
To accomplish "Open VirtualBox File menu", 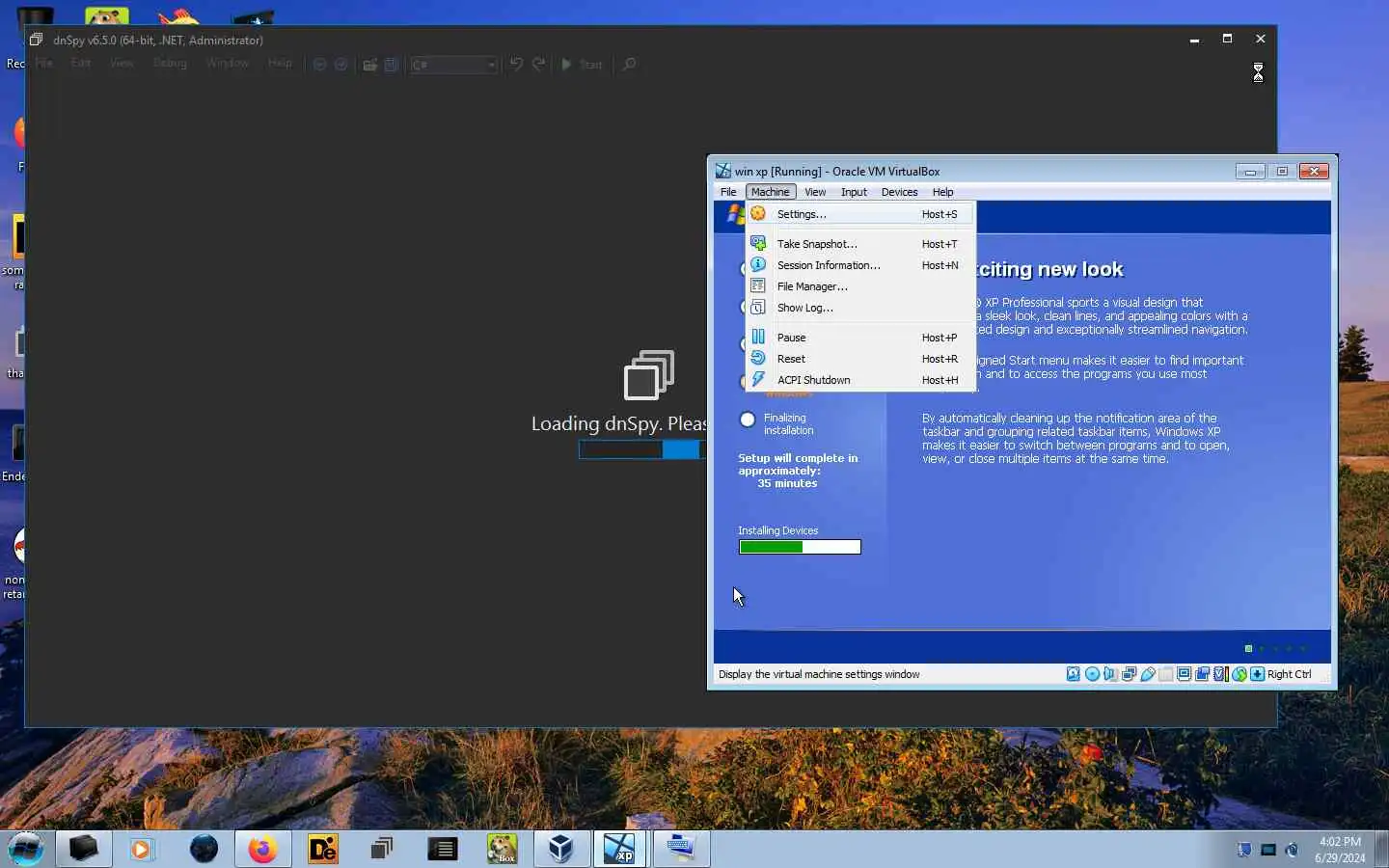I will 728,192.
